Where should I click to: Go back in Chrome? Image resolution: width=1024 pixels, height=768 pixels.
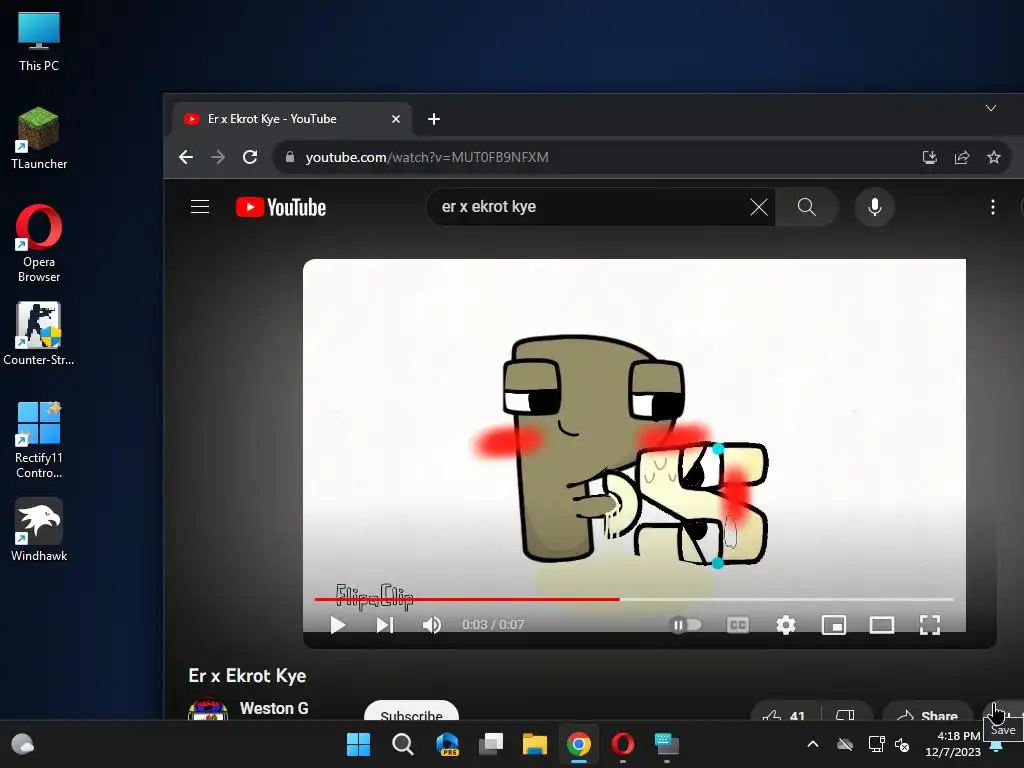tap(186, 157)
